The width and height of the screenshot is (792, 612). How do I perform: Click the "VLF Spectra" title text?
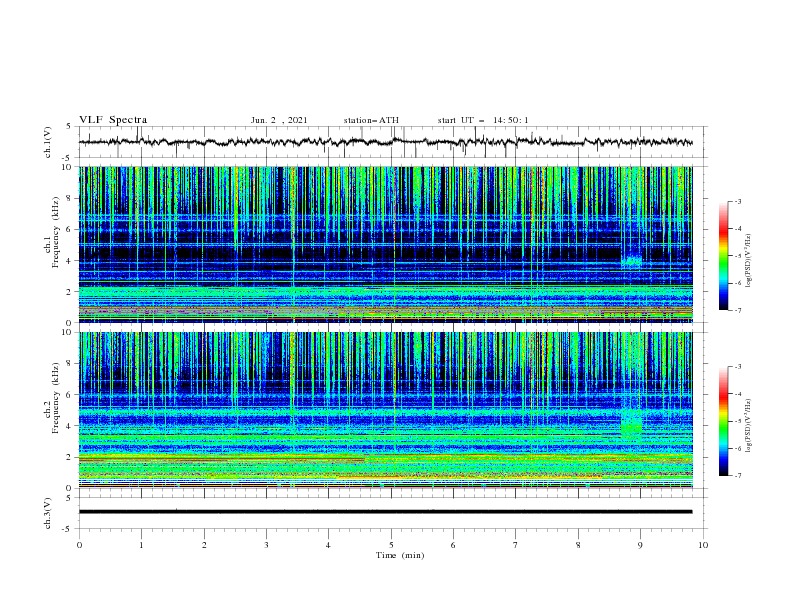[x=113, y=120]
